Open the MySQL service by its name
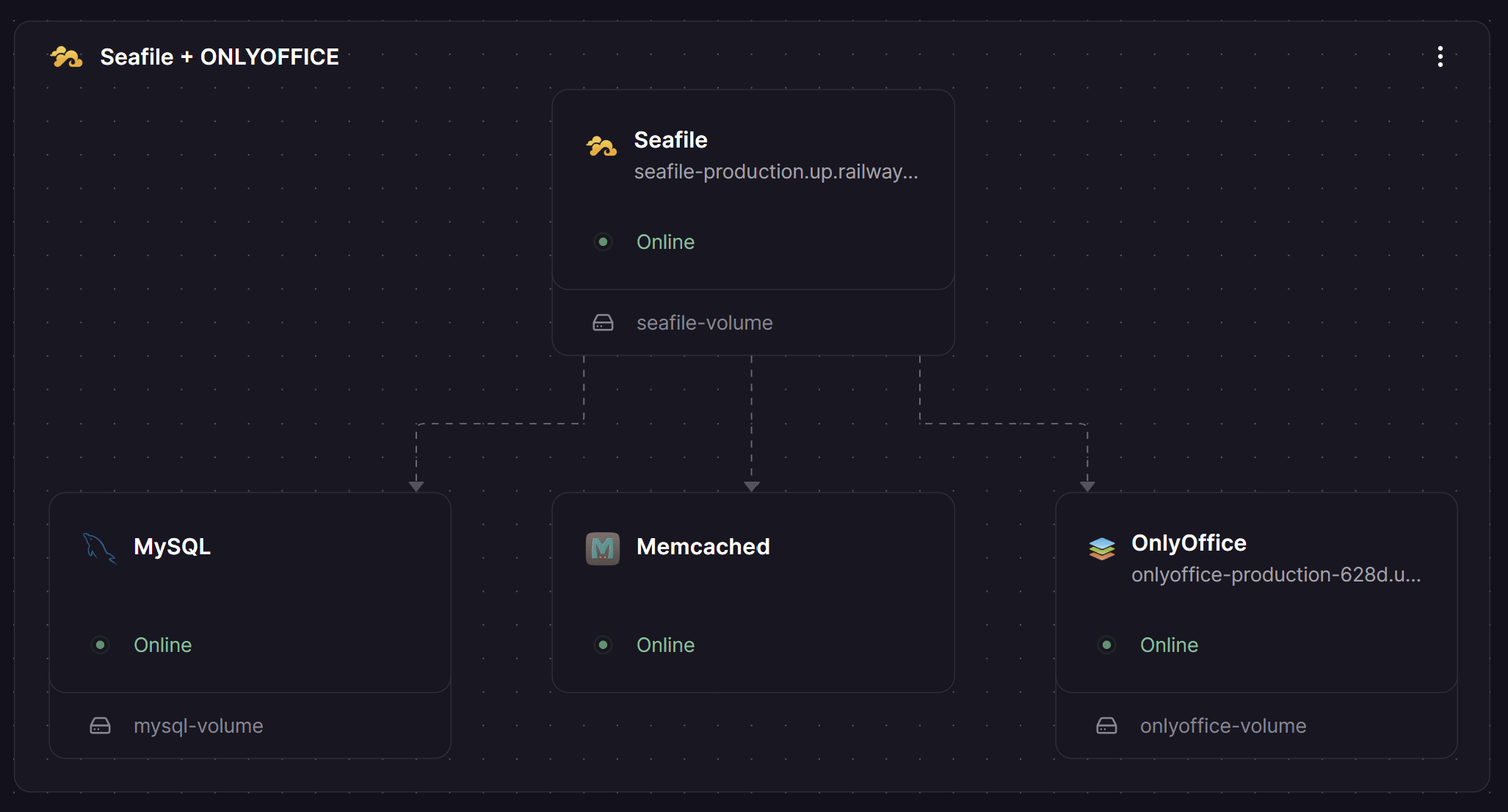 pyautogui.click(x=172, y=547)
